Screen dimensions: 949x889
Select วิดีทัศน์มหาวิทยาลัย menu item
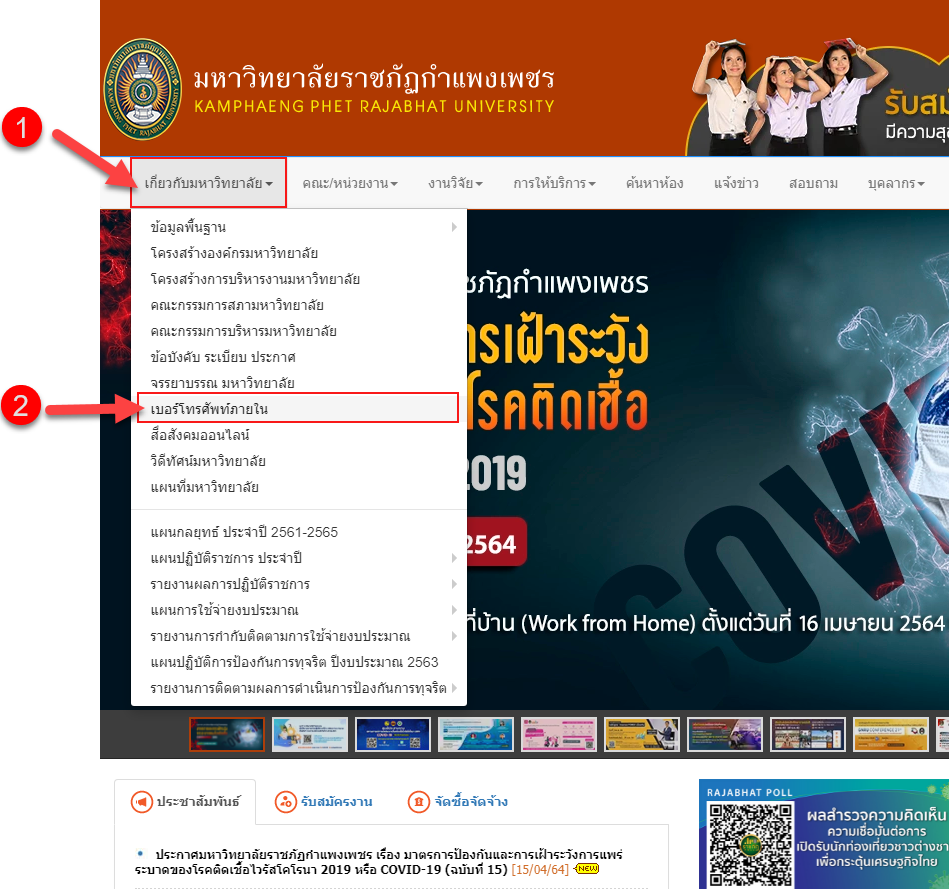point(299,461)
